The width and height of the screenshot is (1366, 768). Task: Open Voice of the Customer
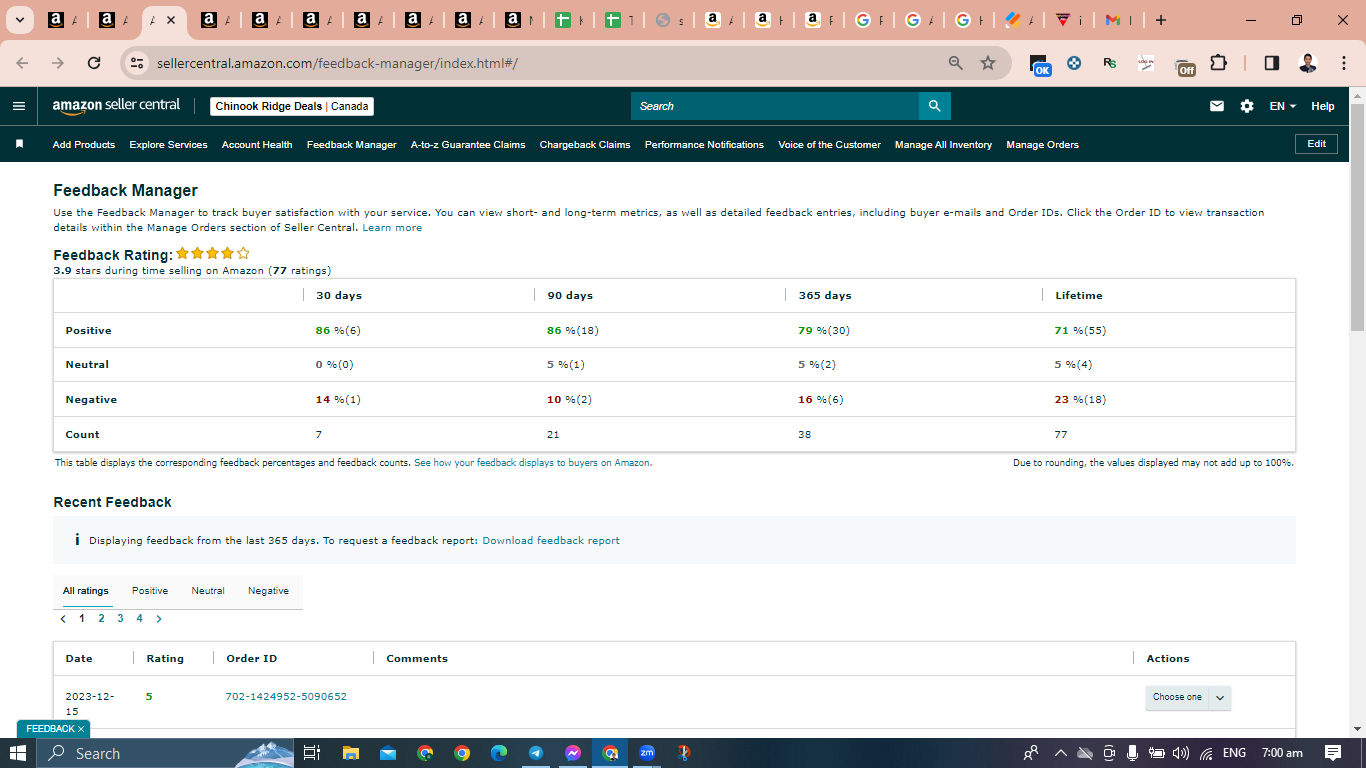829,144
